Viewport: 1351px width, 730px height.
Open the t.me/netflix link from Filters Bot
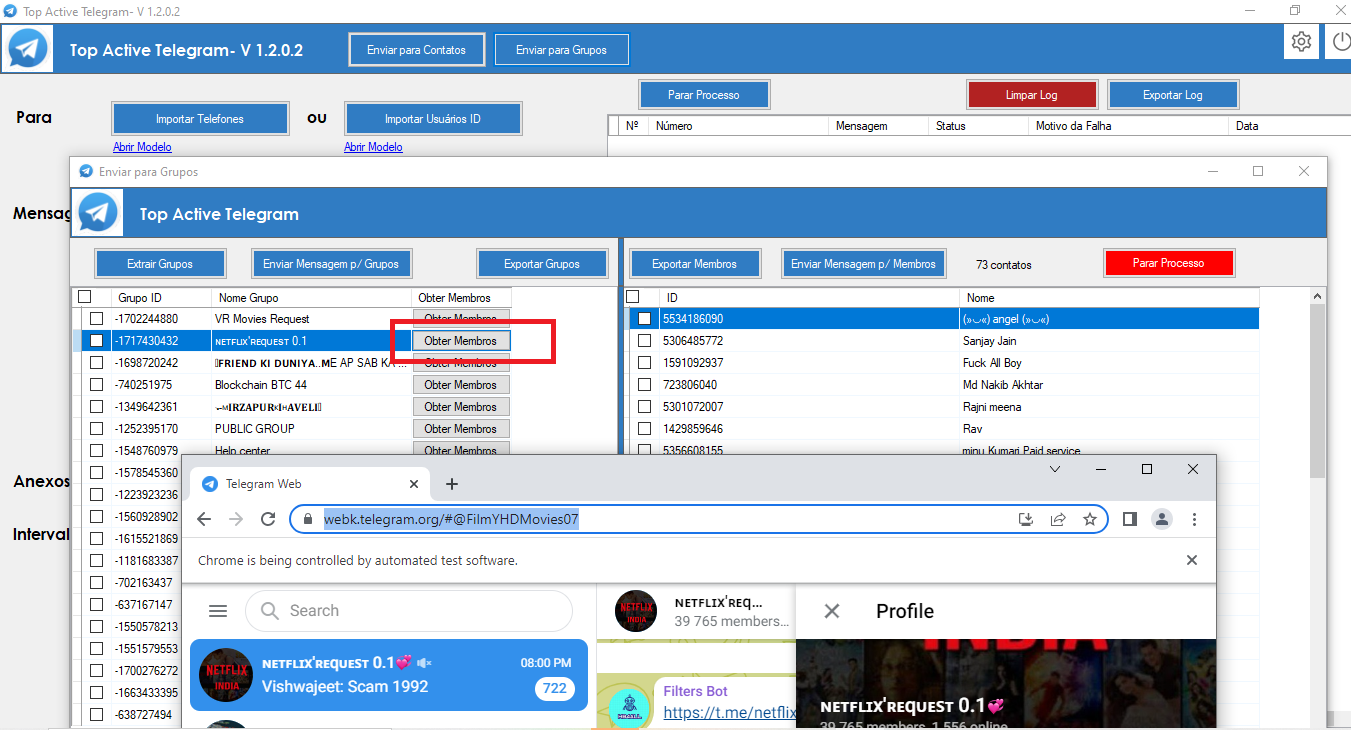click(730, 713)
